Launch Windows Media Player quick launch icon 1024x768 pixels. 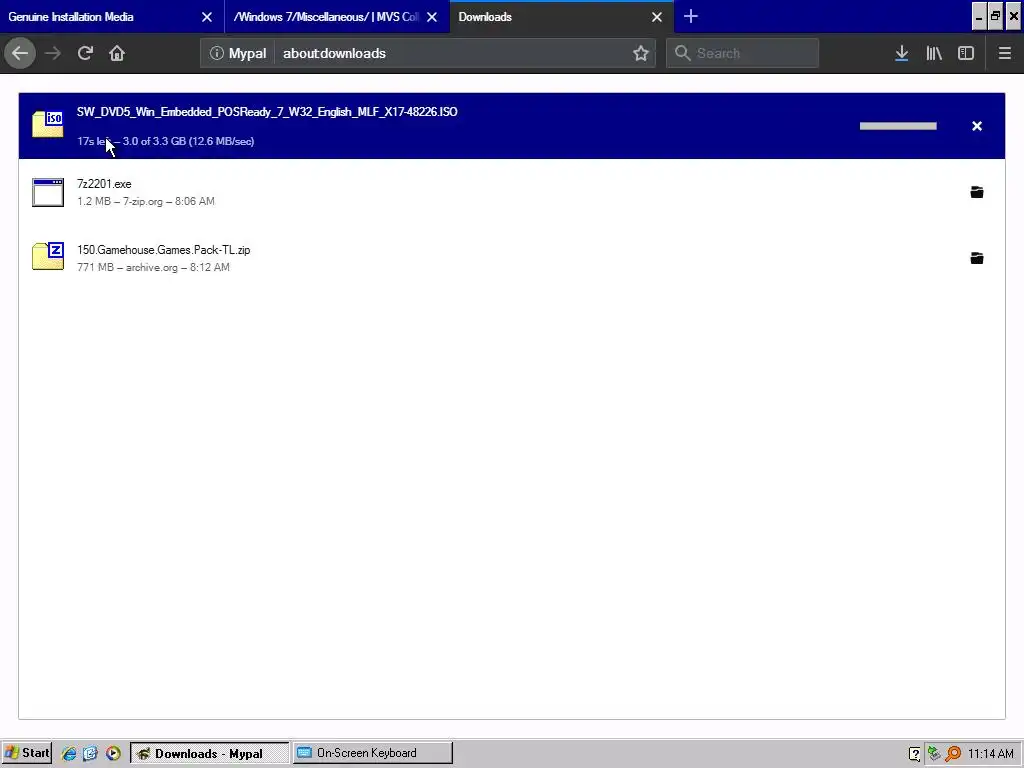tap(113, 754)
